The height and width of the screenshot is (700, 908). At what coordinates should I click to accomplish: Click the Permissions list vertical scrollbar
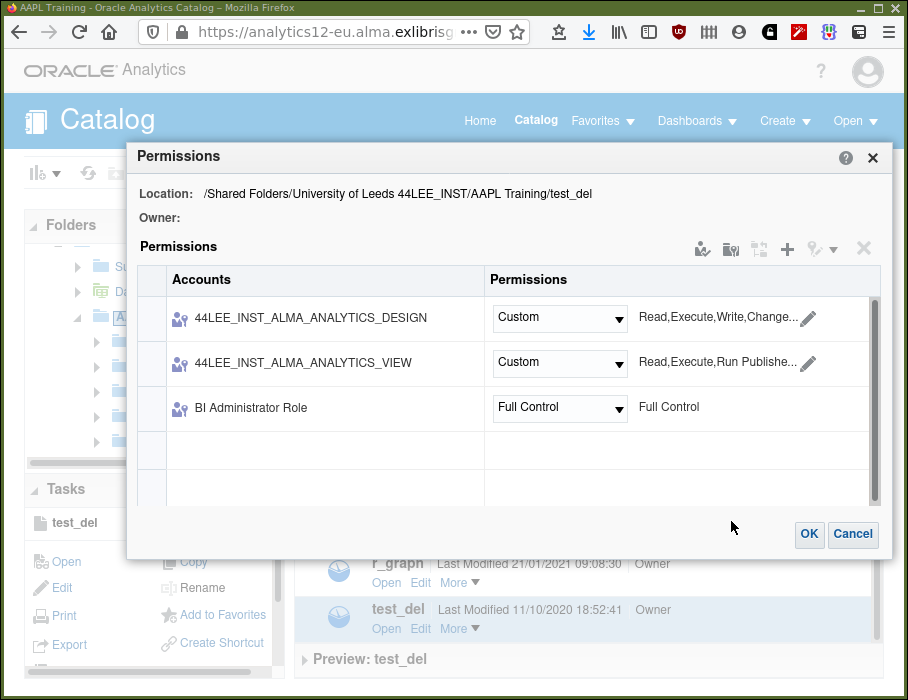click(x=874, y=401)
